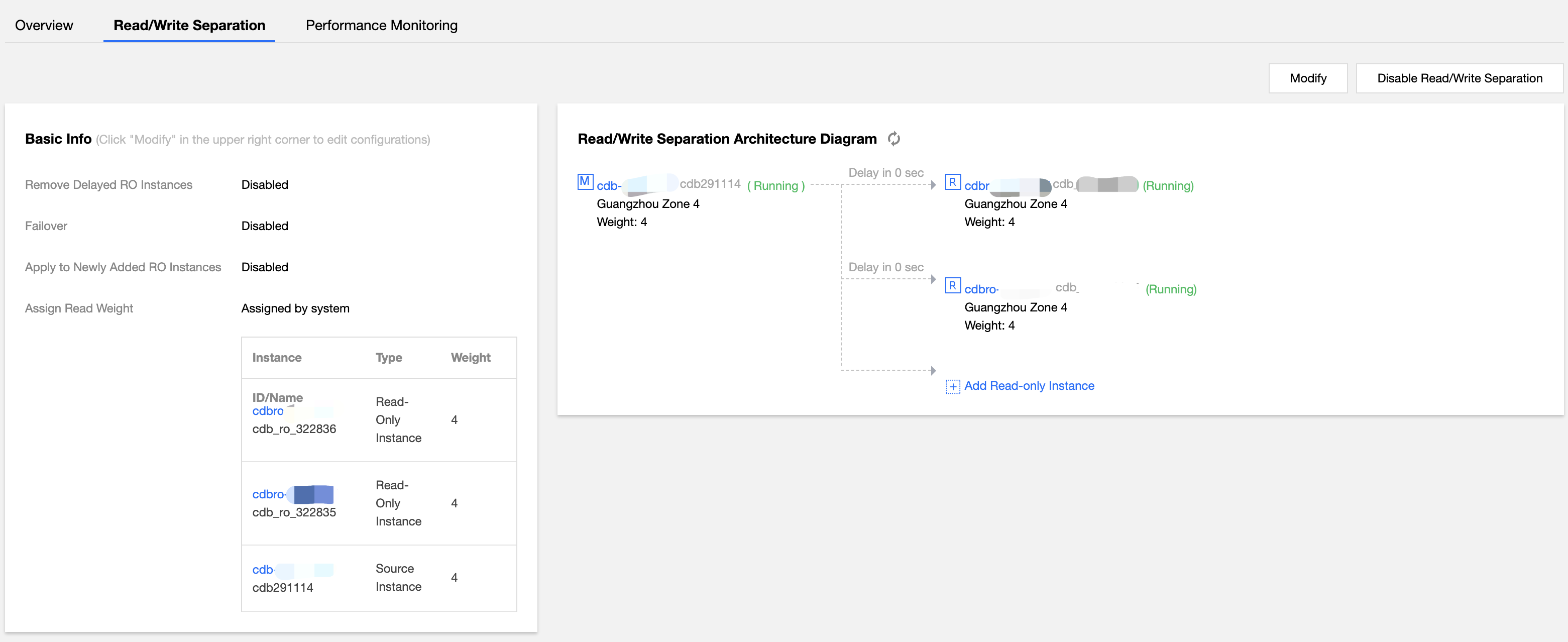Open cdb link above cdb291114 in table

tap(262, 570)
